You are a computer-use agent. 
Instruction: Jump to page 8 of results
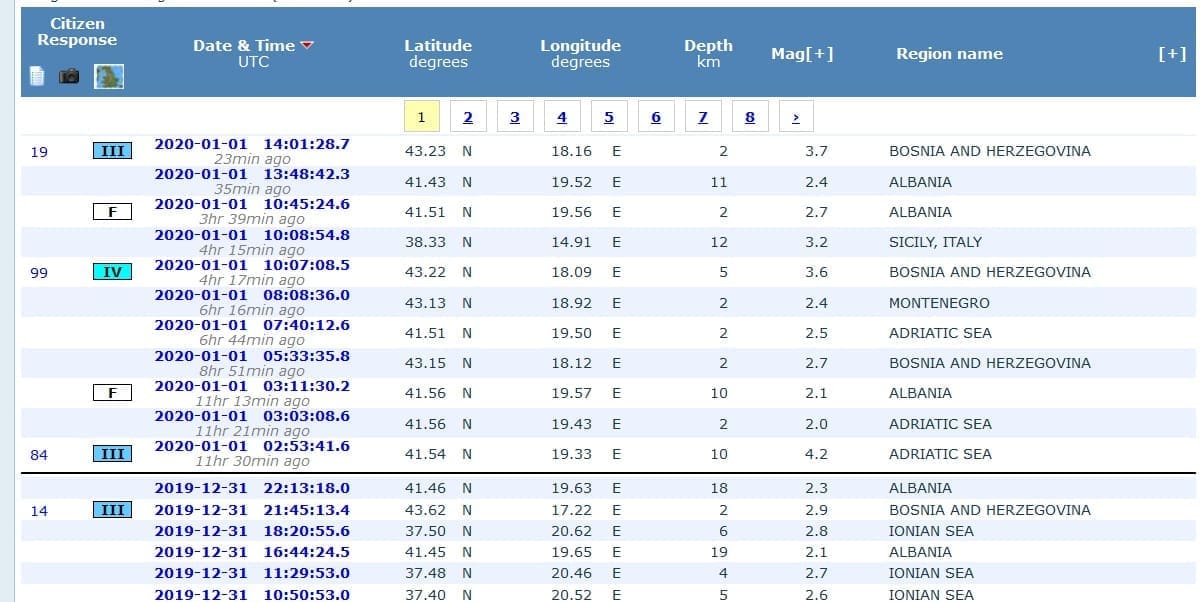pyautogui.click(x=749, y=117)
